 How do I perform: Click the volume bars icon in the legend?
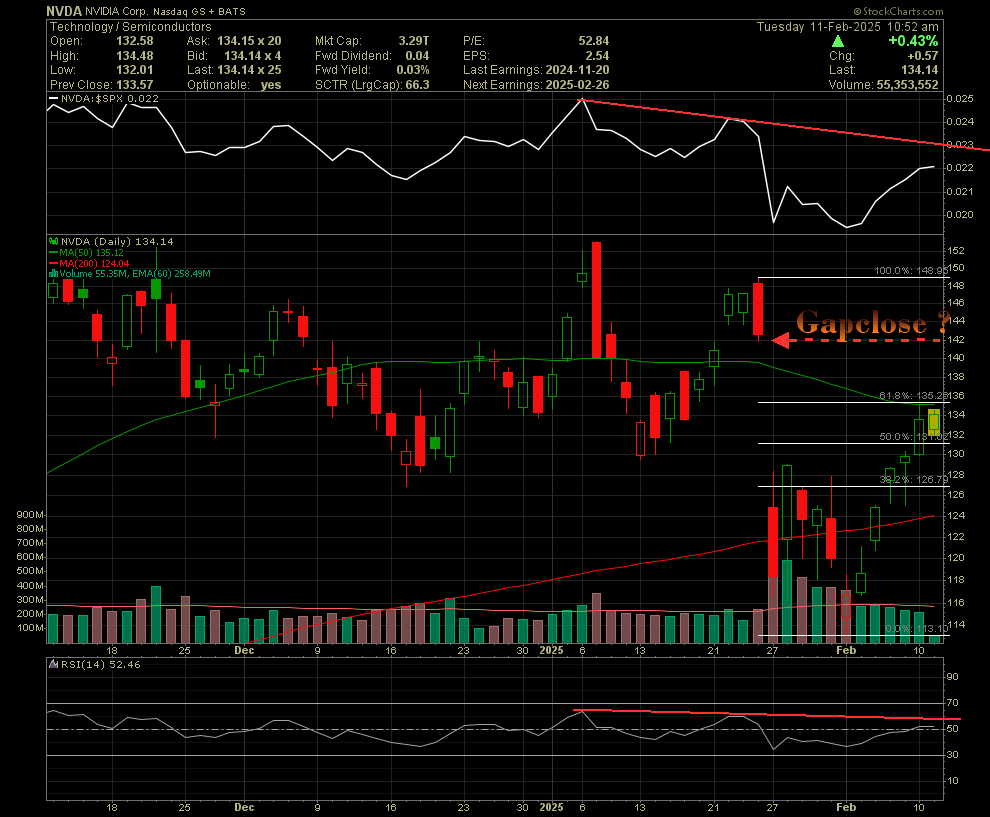pos(54,274)
